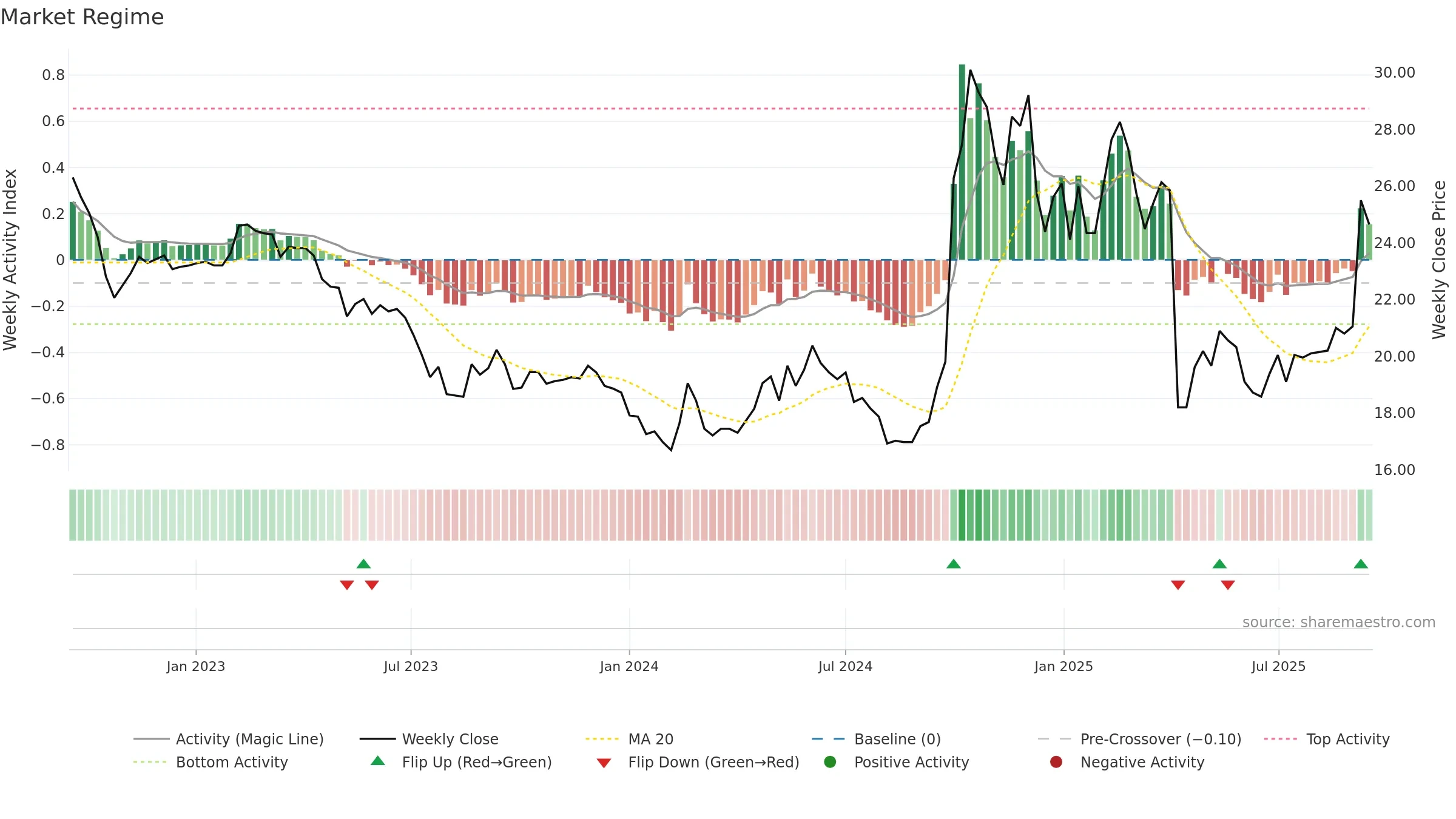Click the Weekly Close Price axis title
Screen dimensions: 1456x819
[1439, 260]
